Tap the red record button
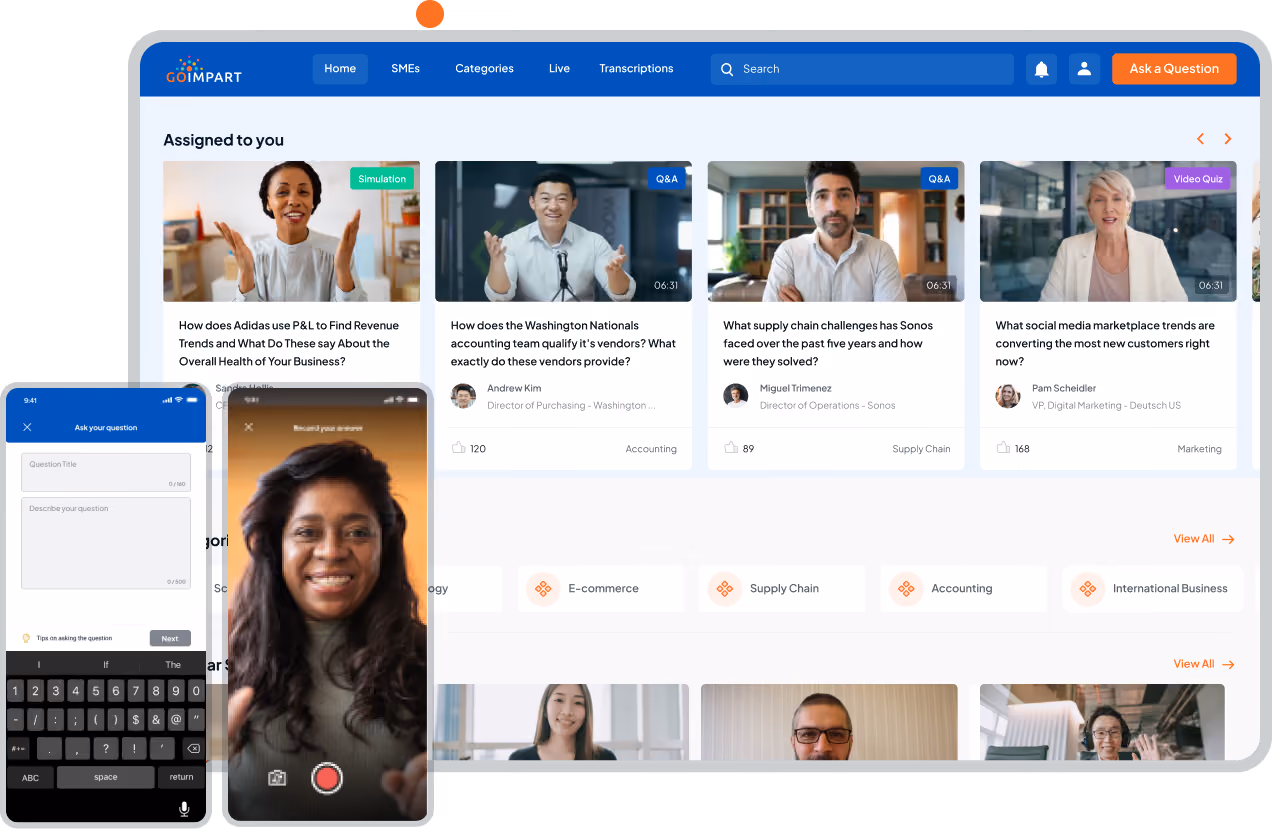Viewport: 1272px width, 829px height. coord(327,777)
